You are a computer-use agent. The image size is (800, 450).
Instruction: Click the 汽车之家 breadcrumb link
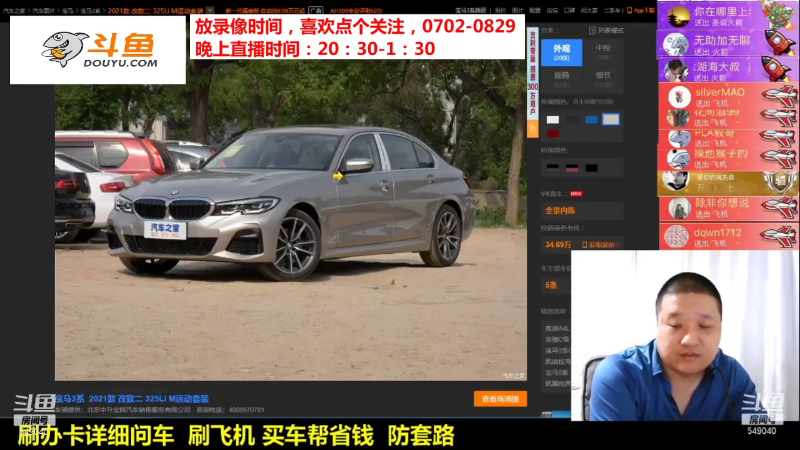click(x=14, y=10)
